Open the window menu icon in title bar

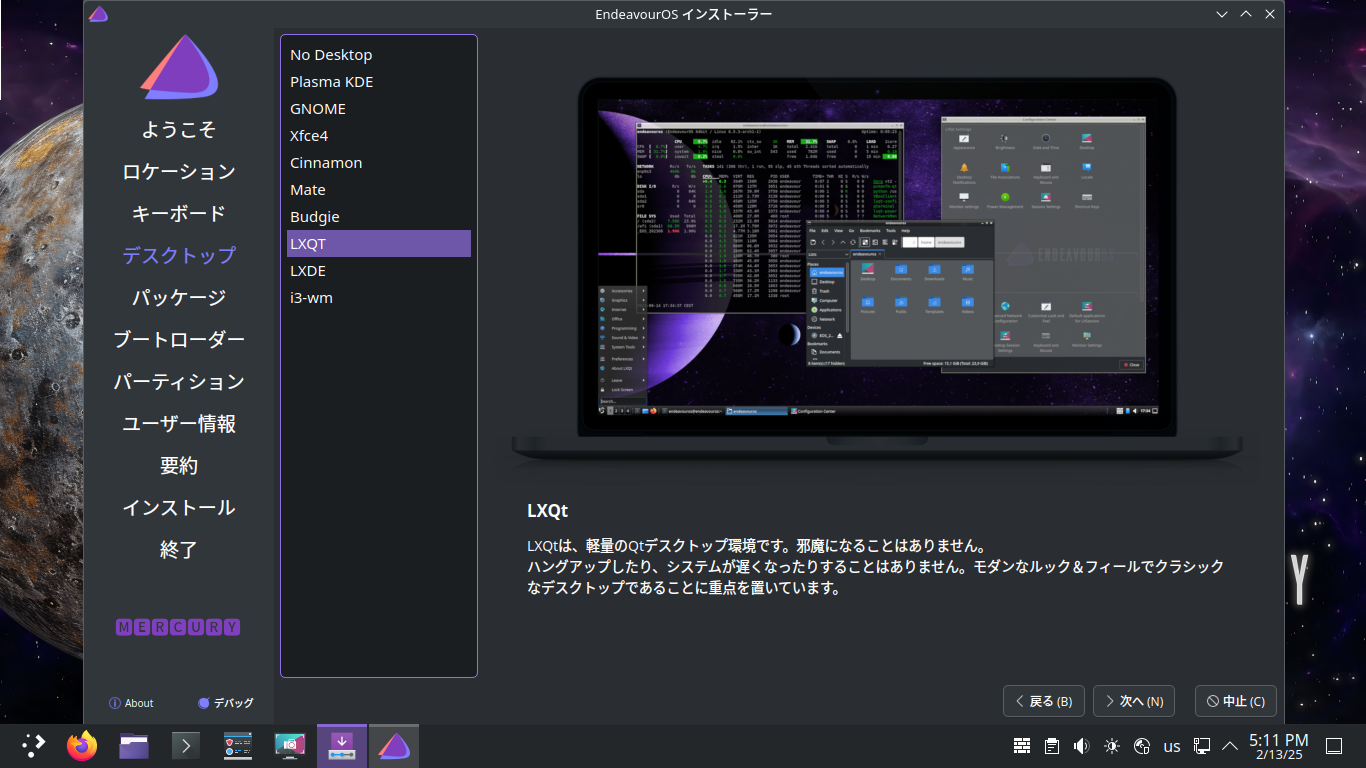(98, 14)
